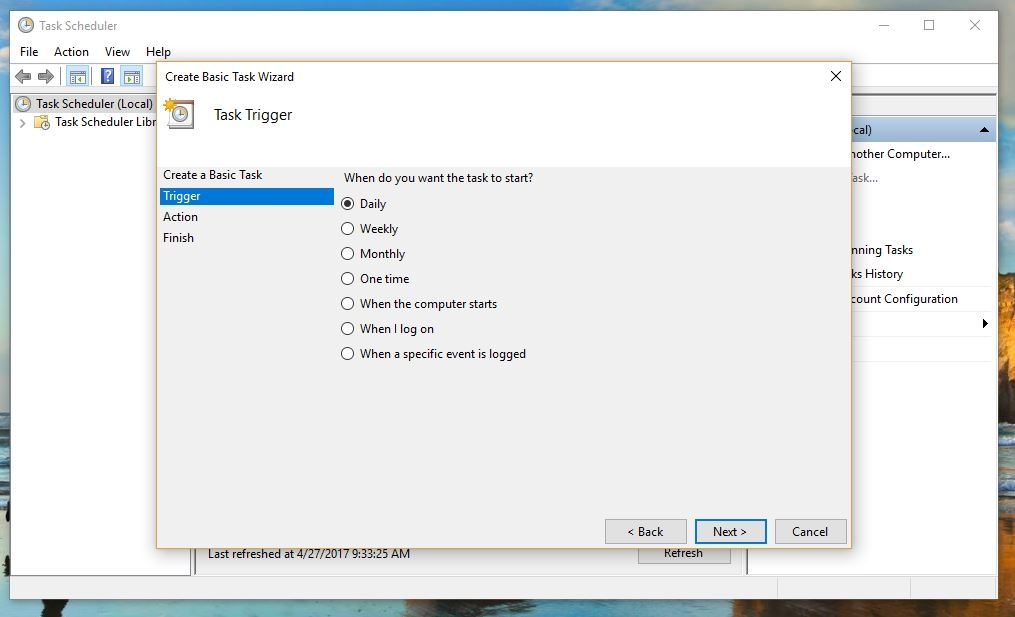Viewport: 1015px width, 617px height.
Task: Click the Back arrow toolbar icon
Action: click(23, 77)
